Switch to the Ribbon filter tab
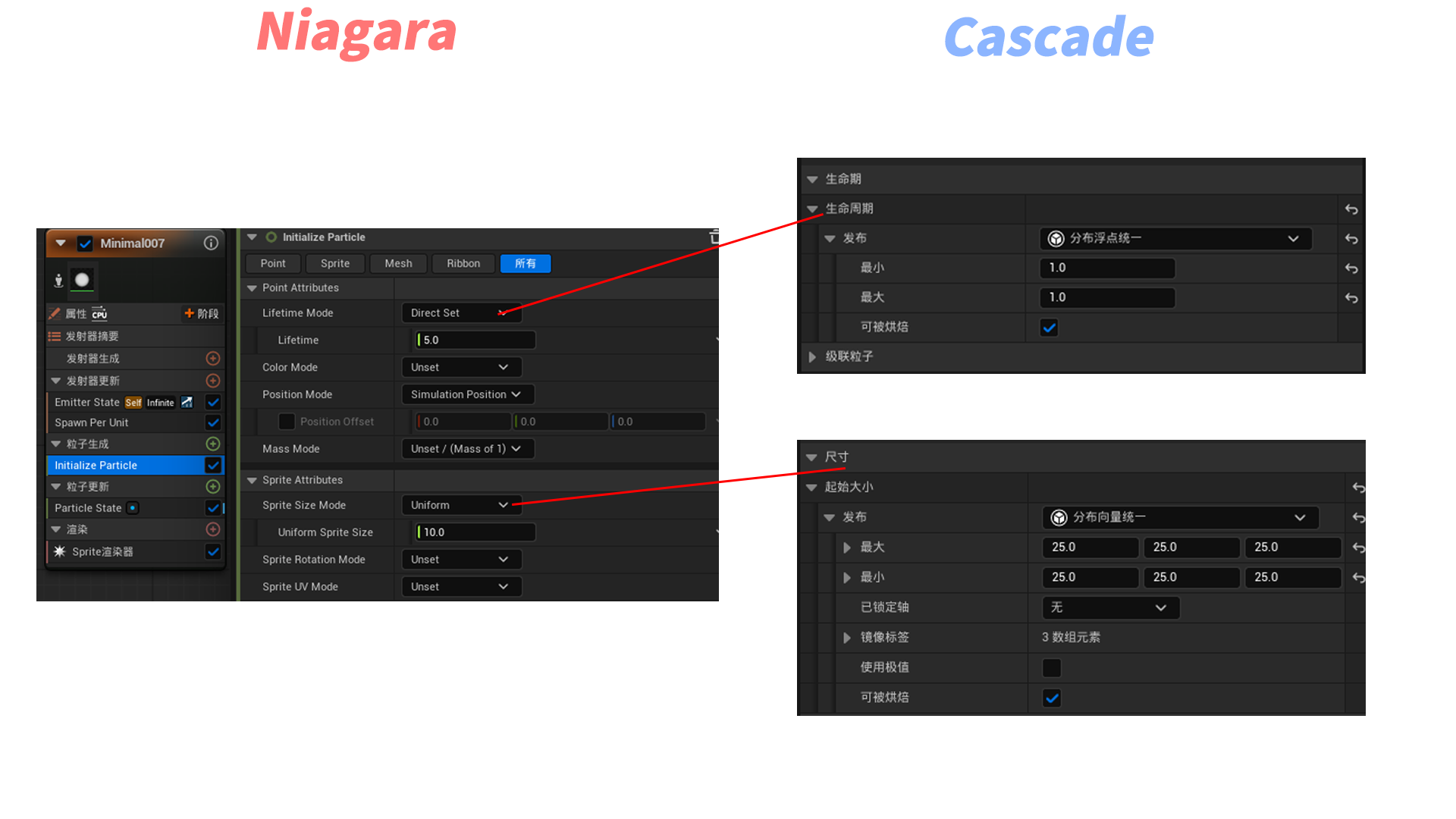1456x819 pixels. click(x=463, y=263)
